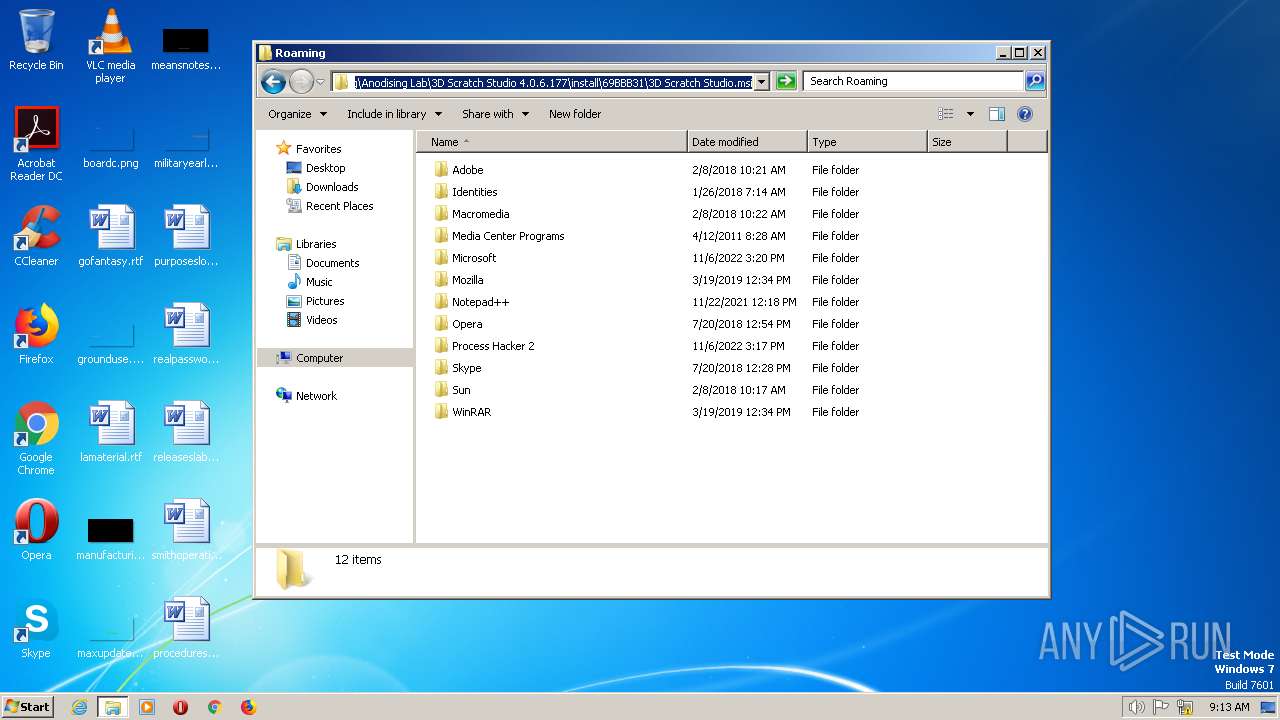1280x720 pixels.
Task: Click the Chrome taskbar icon
Action: (x=214, y=707)
